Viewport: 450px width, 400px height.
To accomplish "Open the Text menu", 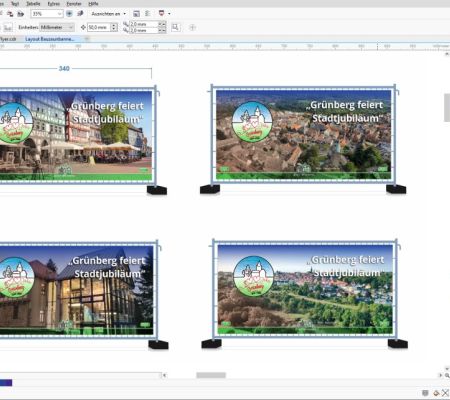I will [x=15, y=3].
